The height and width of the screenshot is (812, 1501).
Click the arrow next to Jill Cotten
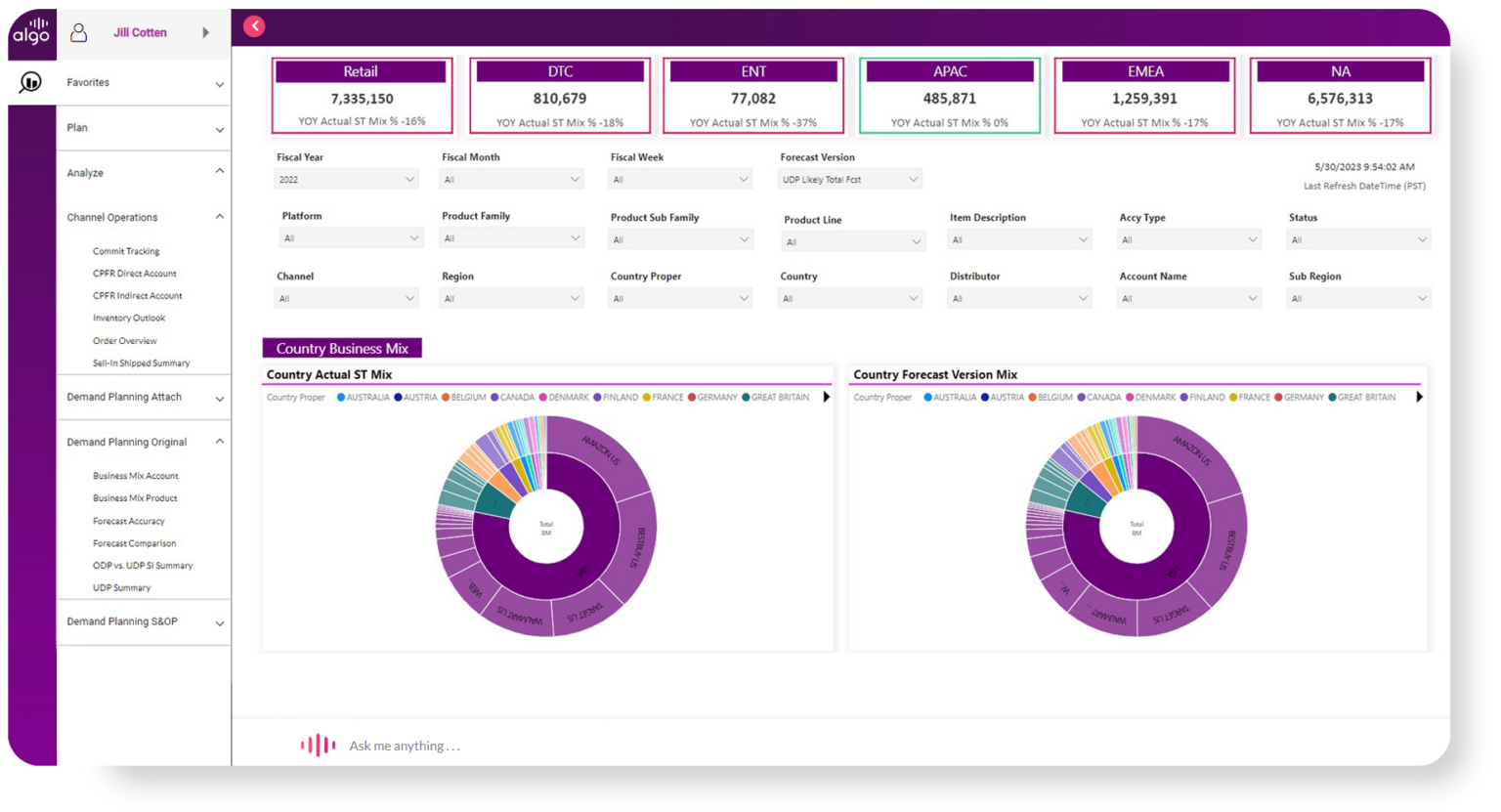[206, 32]
